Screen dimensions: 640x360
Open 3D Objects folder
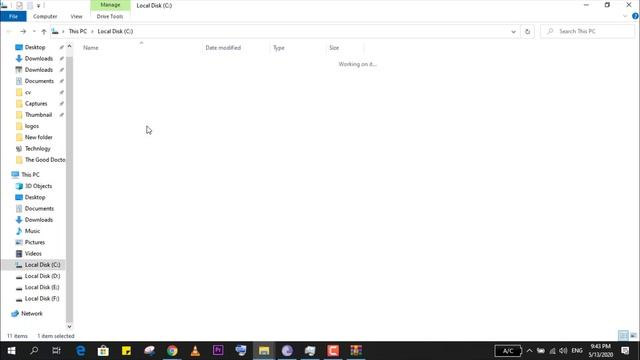pyautogui.click(x=38, y=186)
